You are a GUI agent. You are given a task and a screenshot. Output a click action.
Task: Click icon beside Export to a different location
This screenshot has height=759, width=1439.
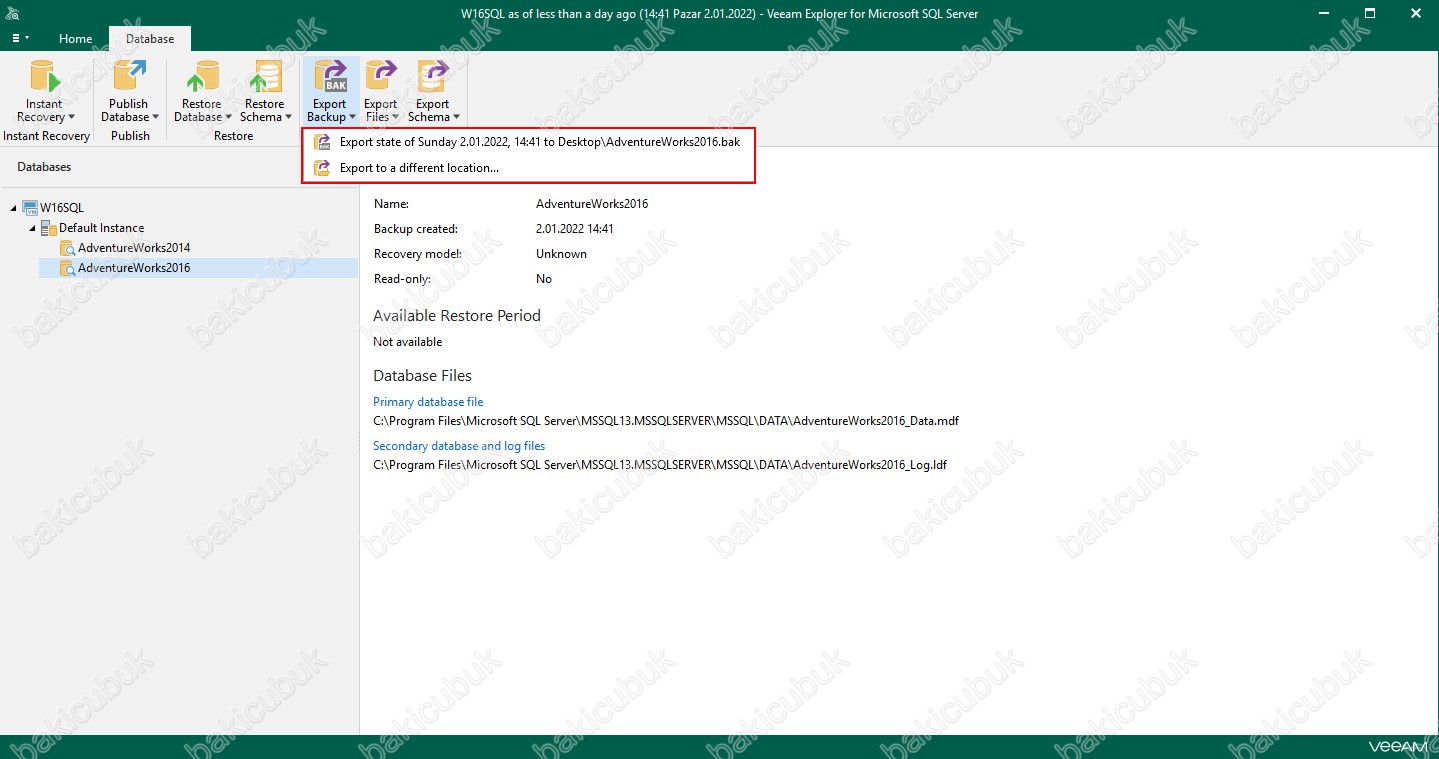[x=322, y=168]
